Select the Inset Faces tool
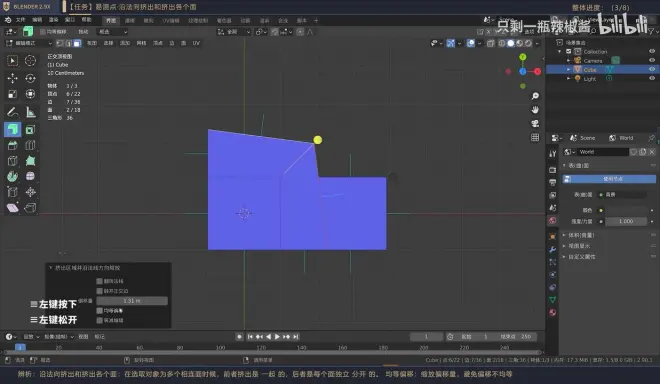 pos(30,130)
